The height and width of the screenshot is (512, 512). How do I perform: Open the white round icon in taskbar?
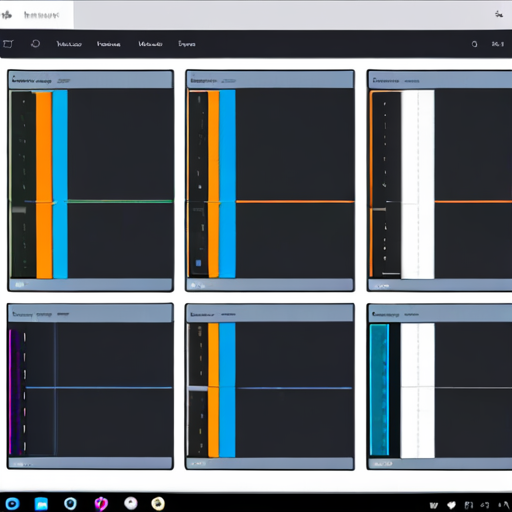point(131,503)
